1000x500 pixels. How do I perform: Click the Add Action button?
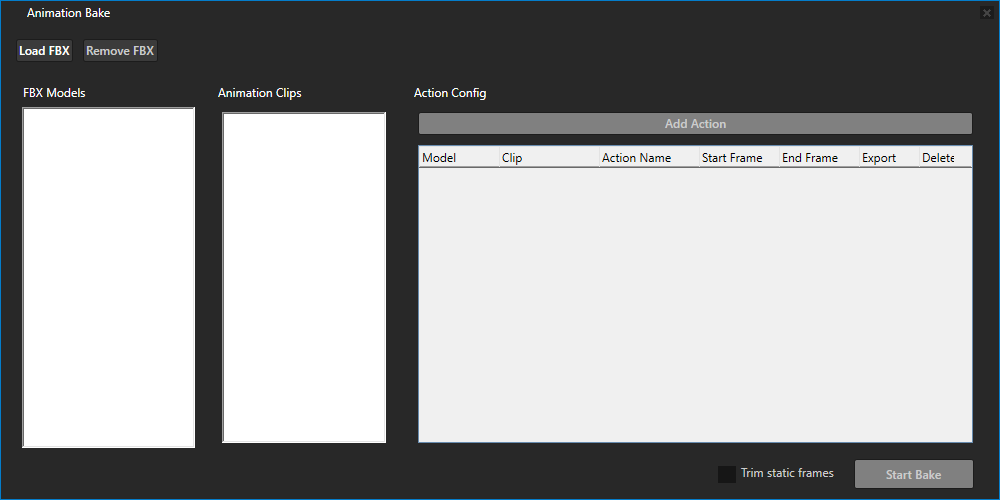click(695, 124)
